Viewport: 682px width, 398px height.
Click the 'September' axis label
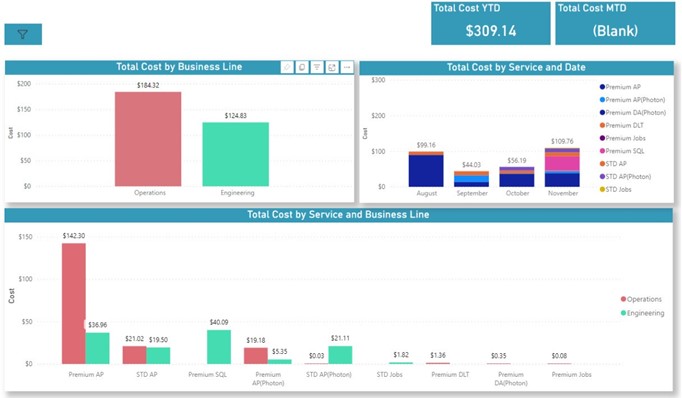472,193
